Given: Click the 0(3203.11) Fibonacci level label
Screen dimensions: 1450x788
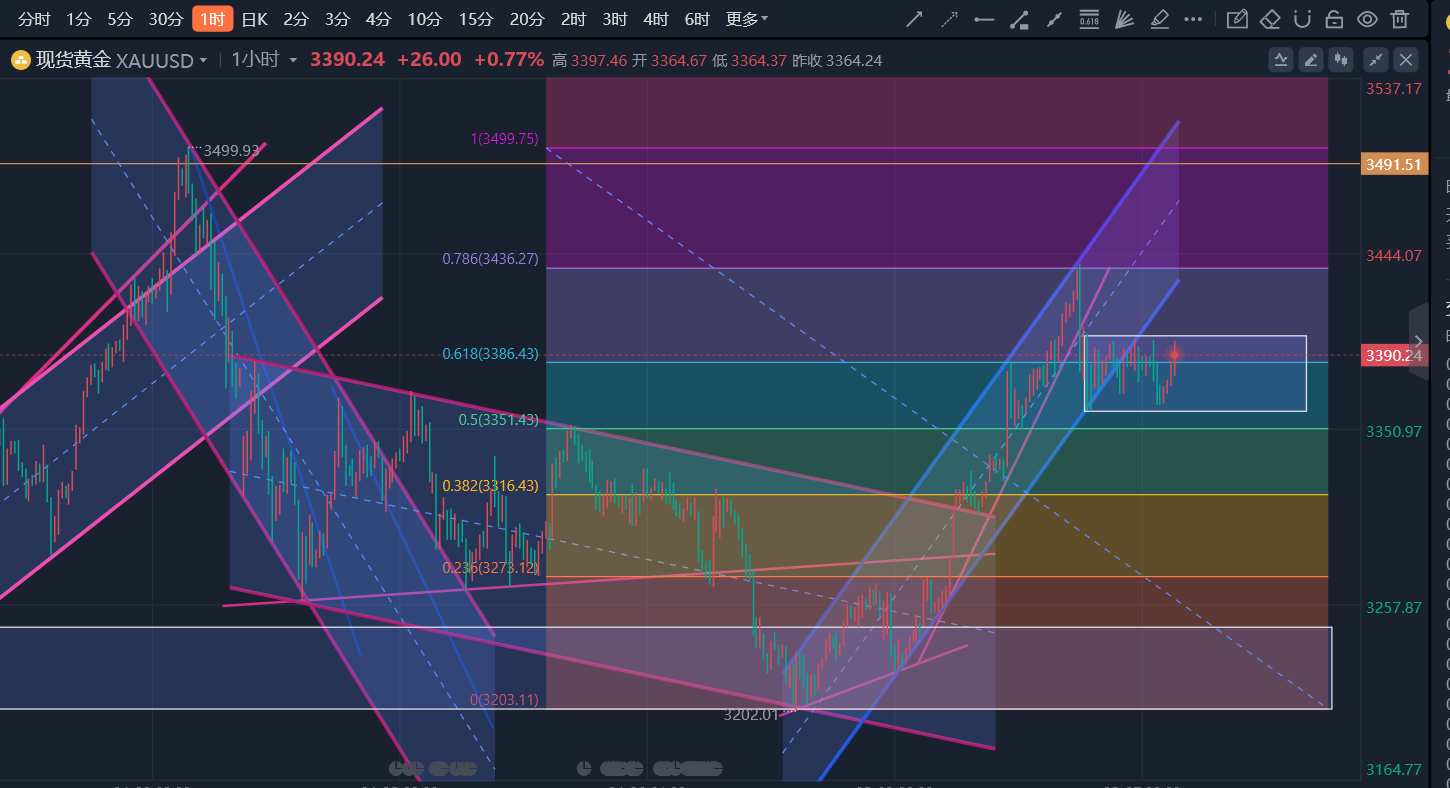Looking at the screenshot, I should pos(504,700).
